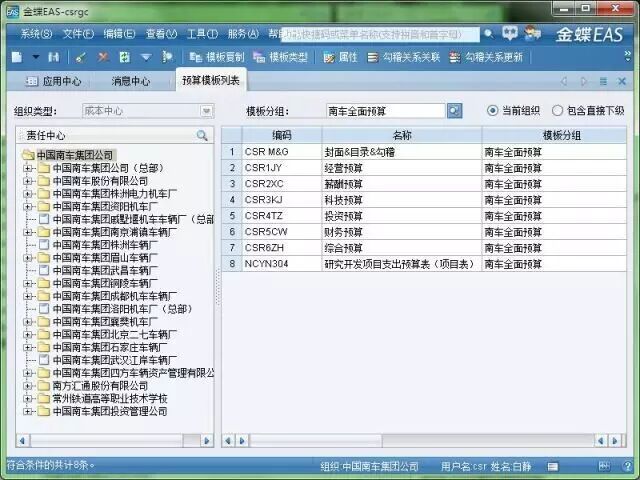Image resolution: width=640 pixels, height=480 pixels.
Task: Expand 中国南车集团南京浦镇车辆厂 node
Action: tap(28, 232)
